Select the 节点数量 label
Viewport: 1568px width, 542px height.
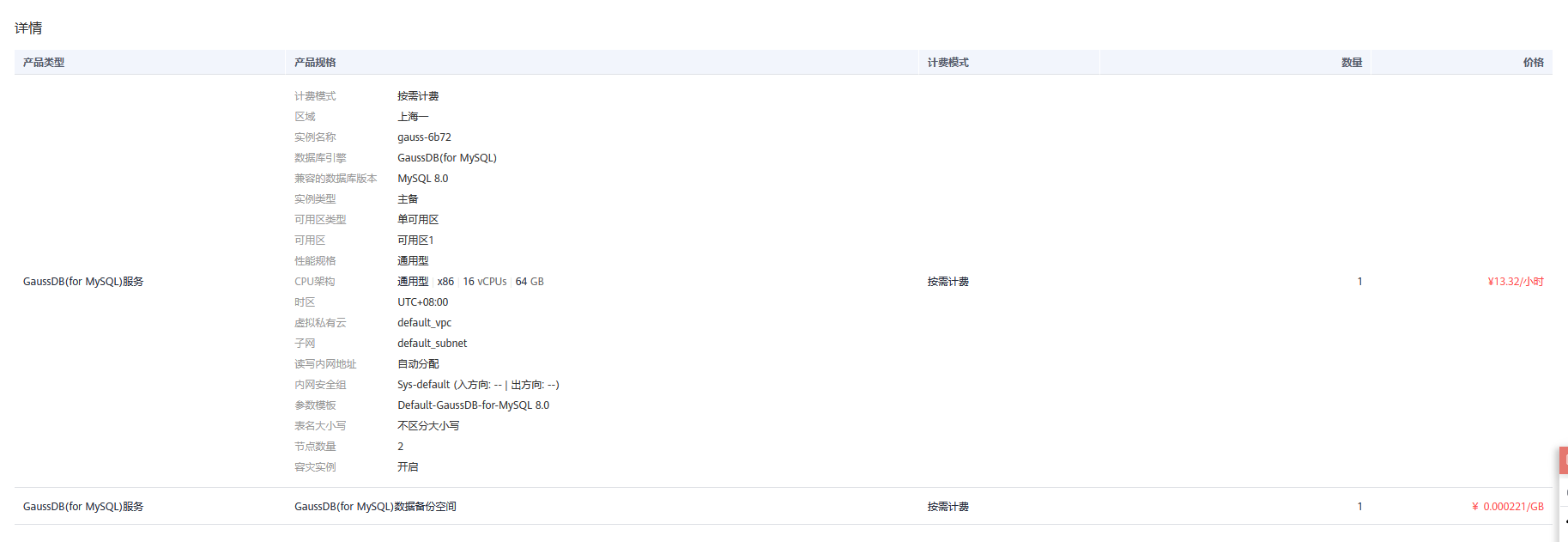click(315, 447)
